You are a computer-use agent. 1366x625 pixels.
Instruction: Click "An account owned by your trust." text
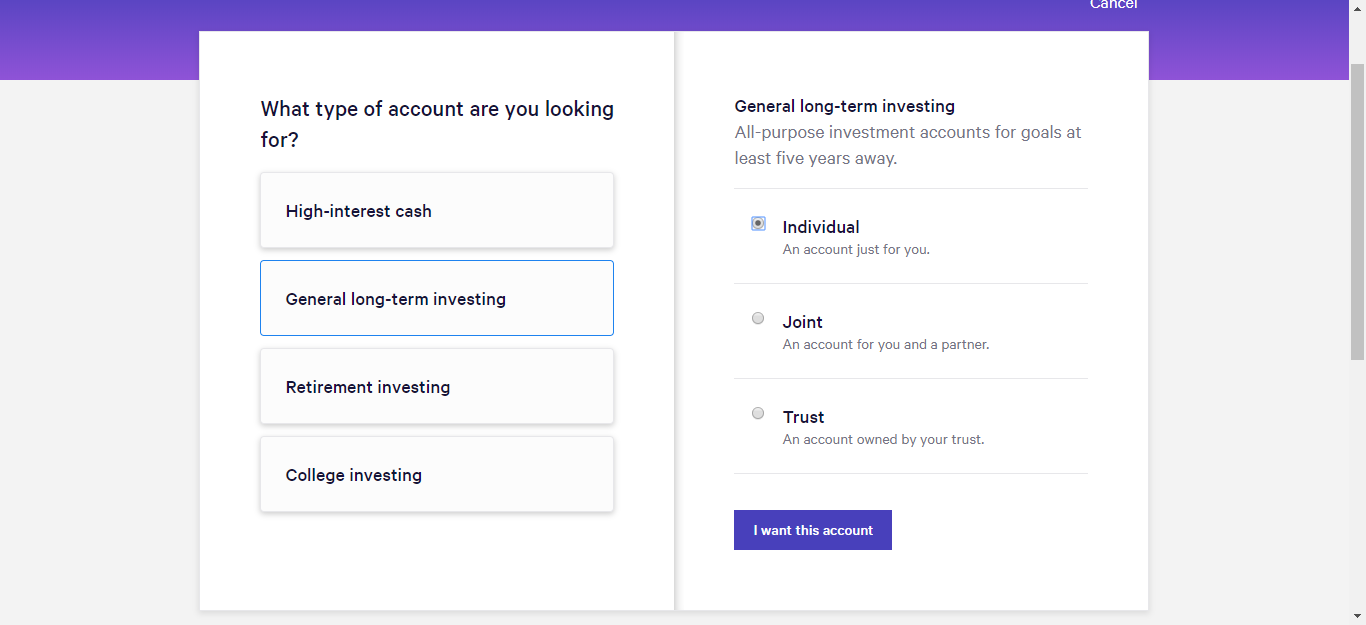(884, 440)
